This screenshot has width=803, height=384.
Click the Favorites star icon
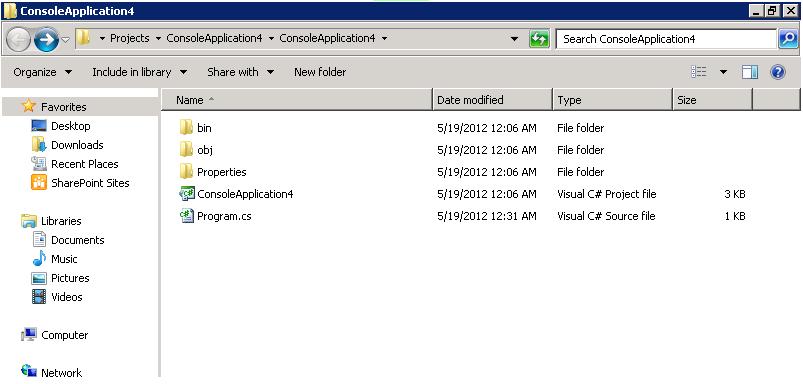point(29,106)
